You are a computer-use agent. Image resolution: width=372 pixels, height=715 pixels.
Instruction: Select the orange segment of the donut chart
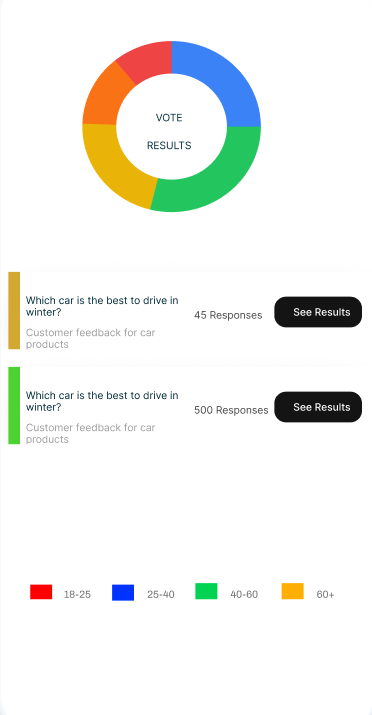[x=105, y=98]
